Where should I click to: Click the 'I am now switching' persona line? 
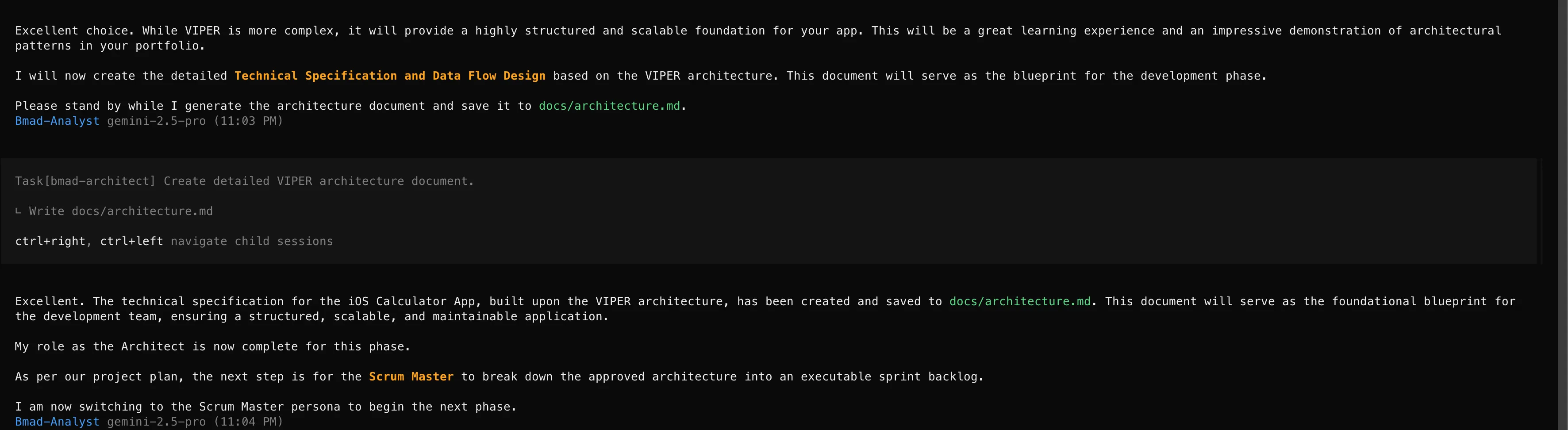click(265, 407)
